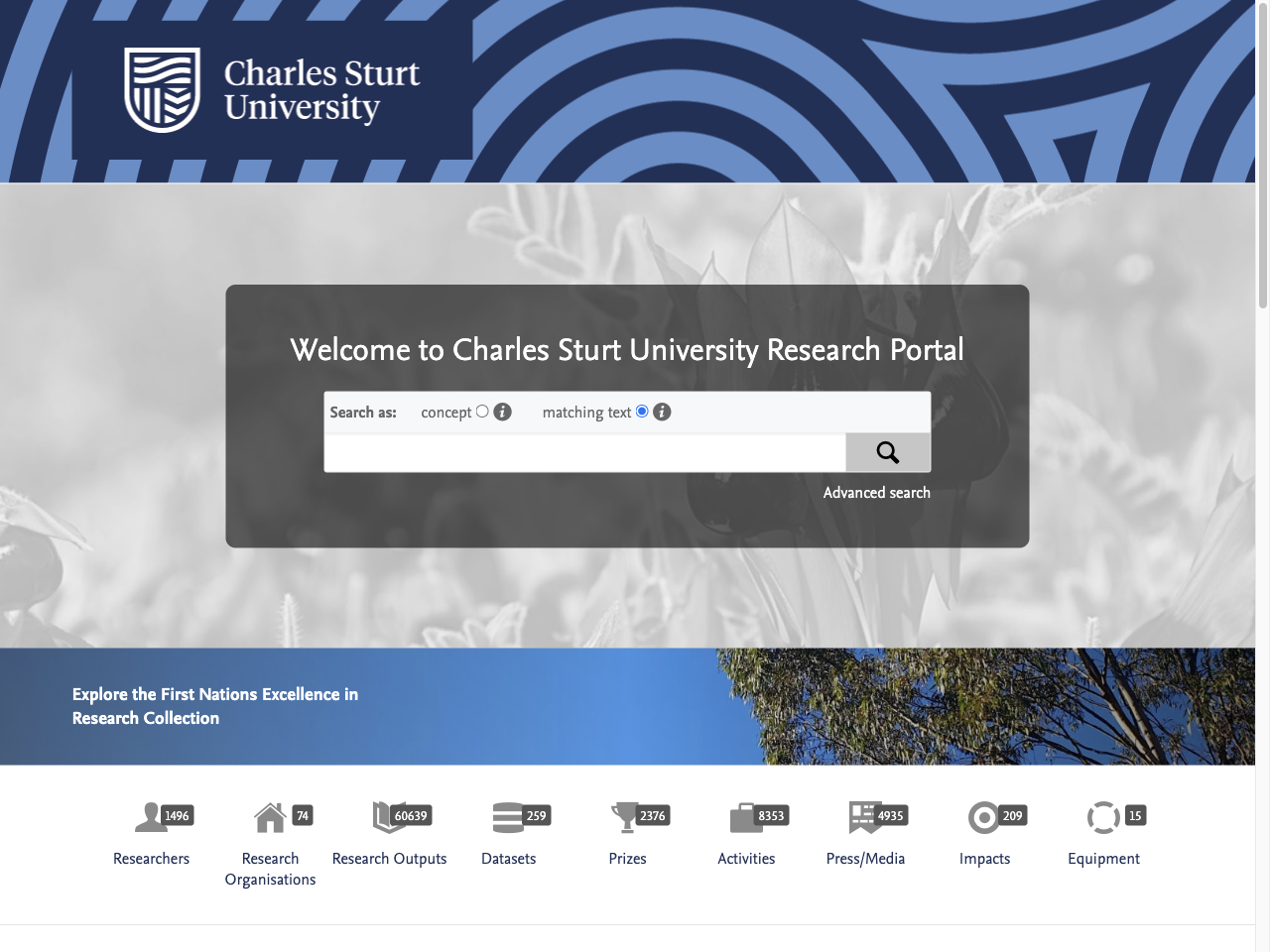The height and width of the screenshot is (952, 1270).
Task: Click the 259 Datasets count badge
Action: point(536,816)
